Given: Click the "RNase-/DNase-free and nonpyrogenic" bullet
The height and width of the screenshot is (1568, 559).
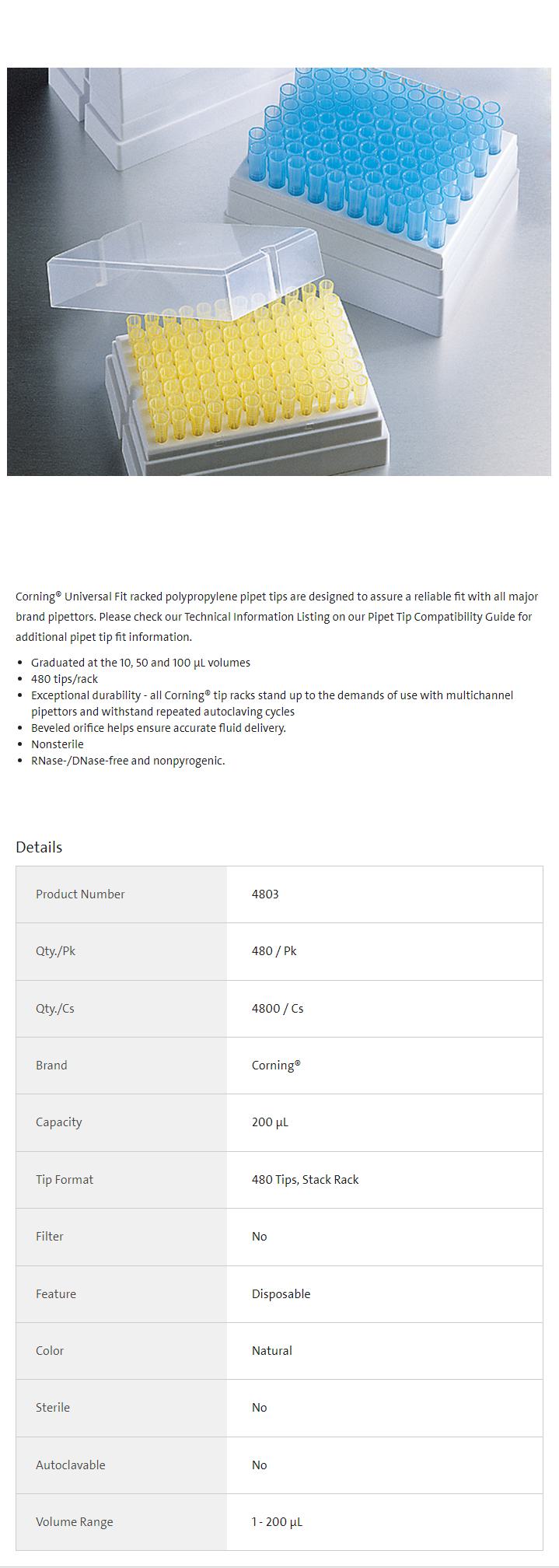Looking at the screenshot, I should tap(128, 761).
